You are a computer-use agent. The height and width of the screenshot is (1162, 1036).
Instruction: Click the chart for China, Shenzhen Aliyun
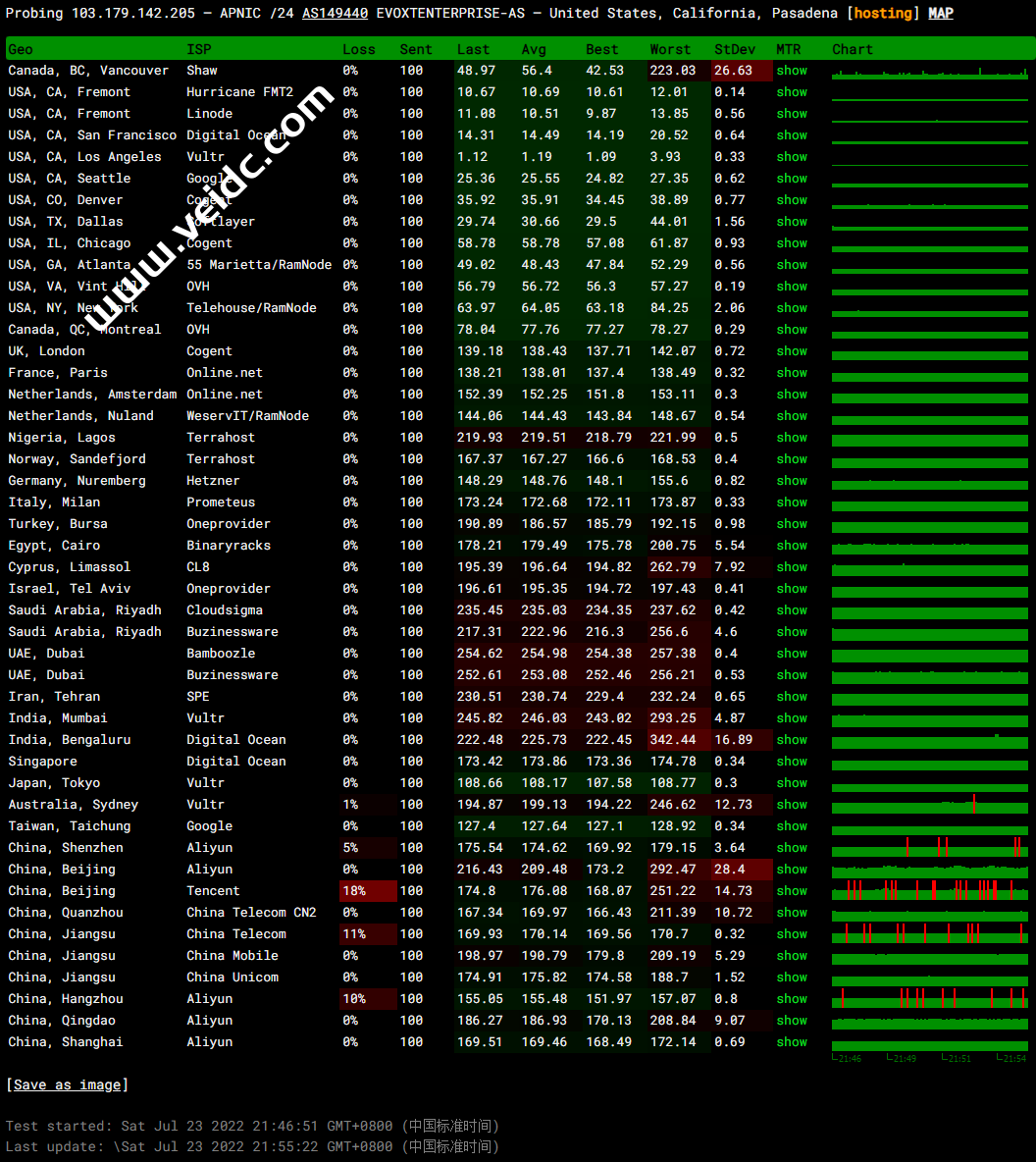(930, 846)
